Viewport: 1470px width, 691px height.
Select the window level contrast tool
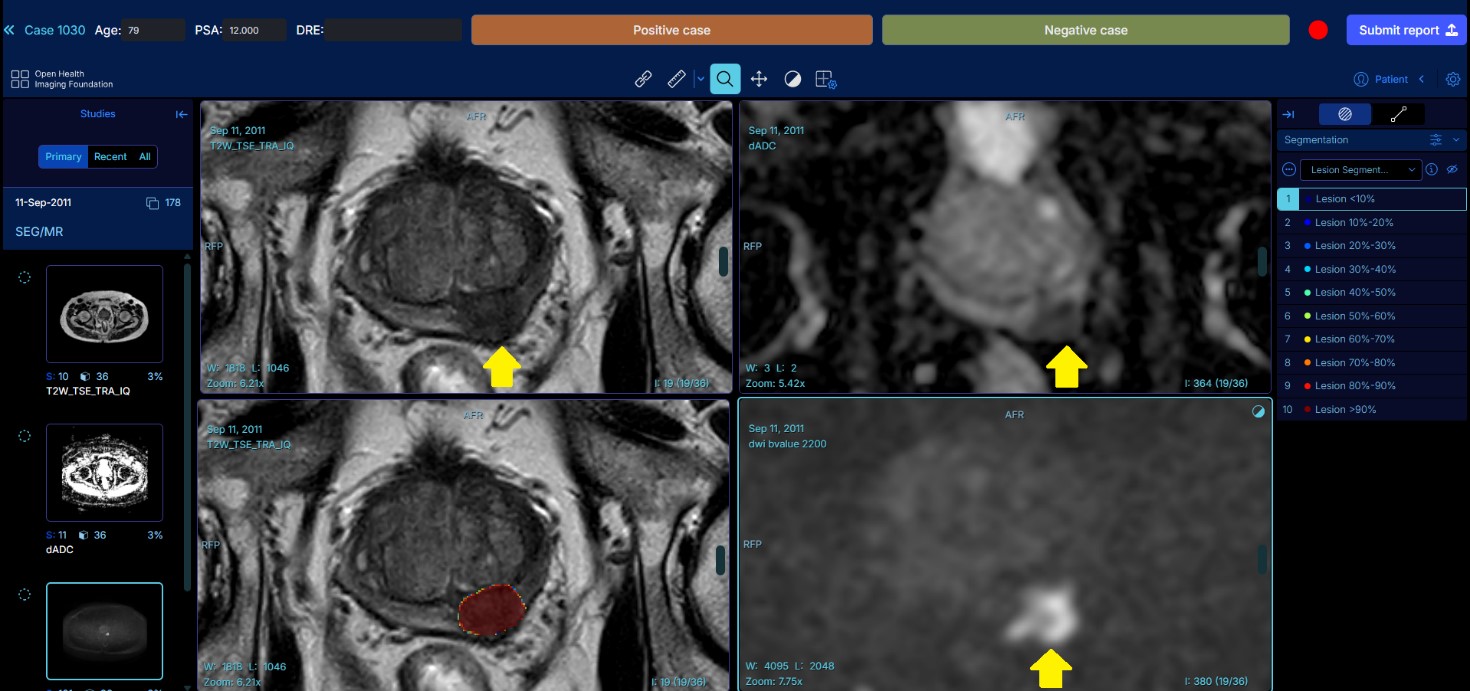(792, 79)
